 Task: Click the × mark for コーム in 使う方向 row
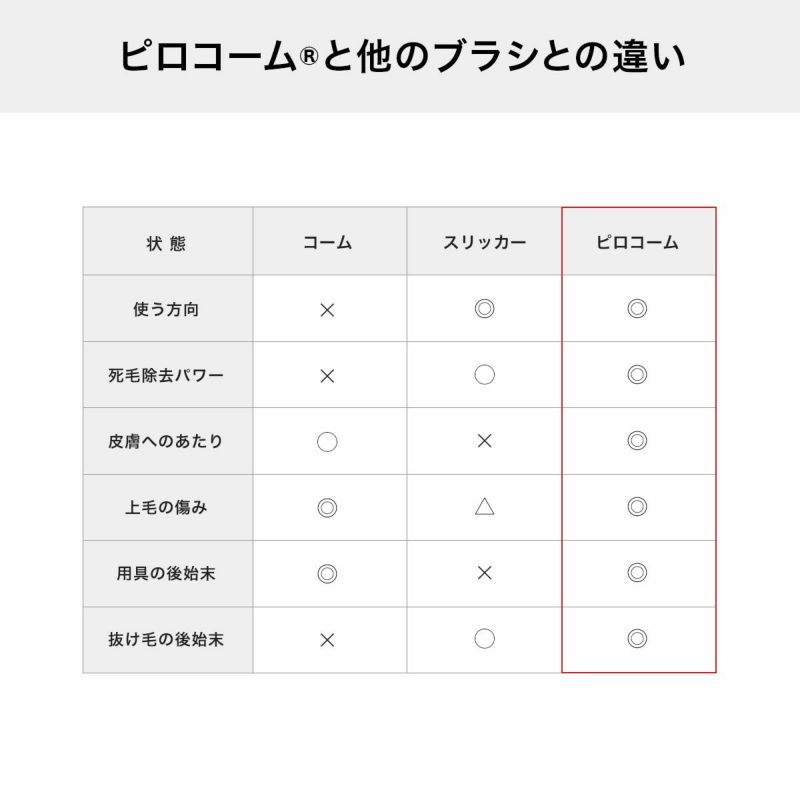[x=327, y=310]
